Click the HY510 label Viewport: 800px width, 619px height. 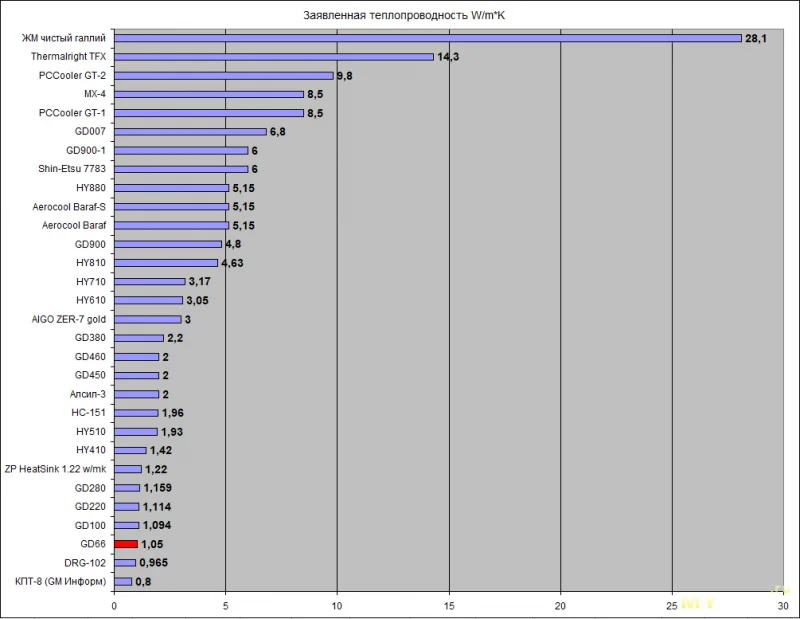tap(91, 431)
